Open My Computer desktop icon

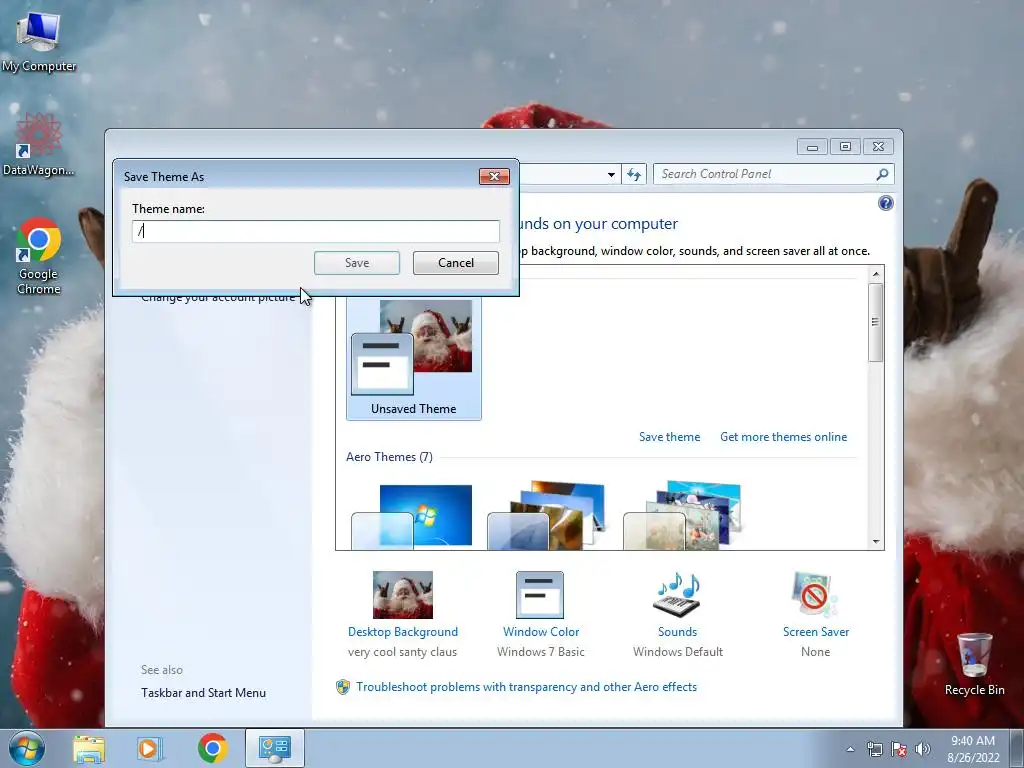(x=39, y=42)
